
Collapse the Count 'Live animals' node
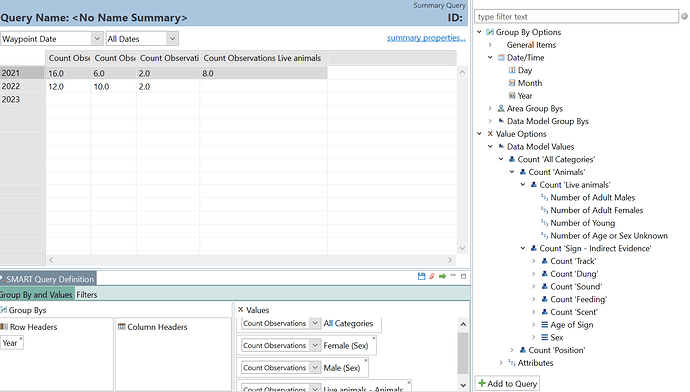tap(523, 185)
